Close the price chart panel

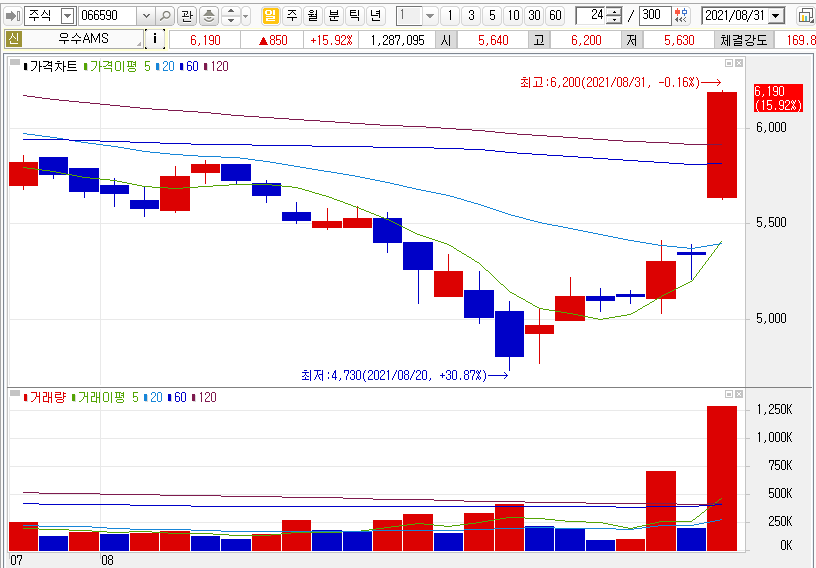tap(738, 63)
